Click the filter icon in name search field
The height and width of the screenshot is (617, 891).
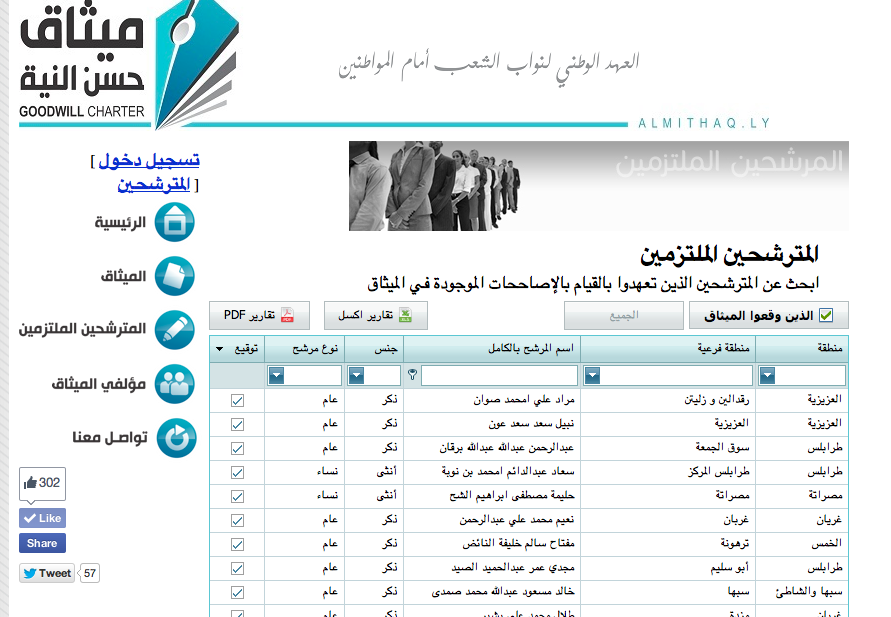click(413, 375)
